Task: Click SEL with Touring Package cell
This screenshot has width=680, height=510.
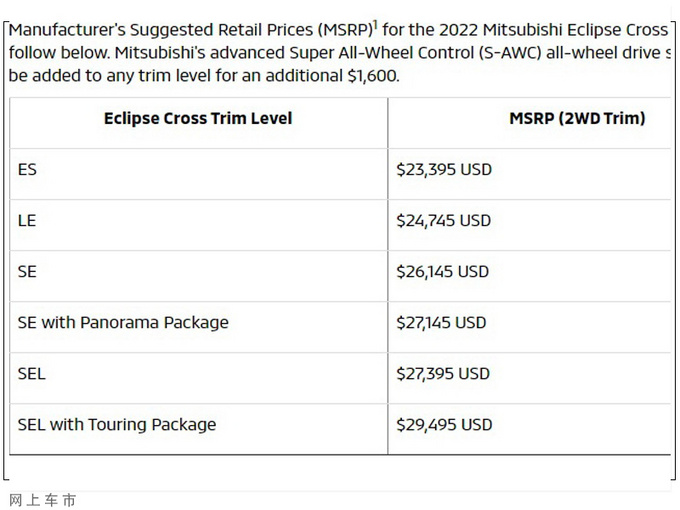Action: pyautogui.click(x=117, y=425)
